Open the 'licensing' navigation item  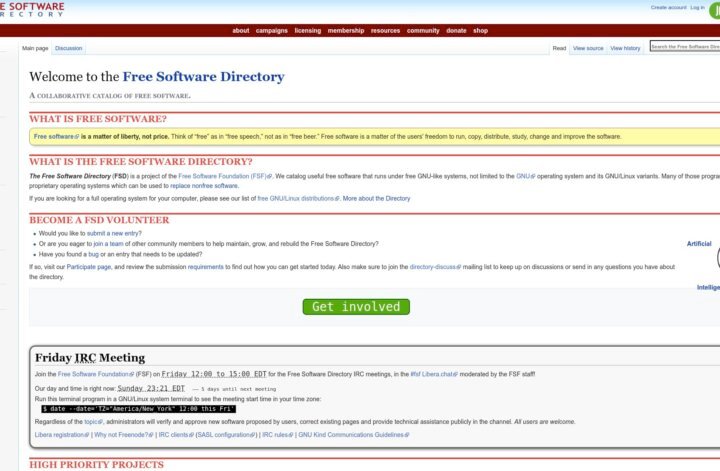[308, 31]
